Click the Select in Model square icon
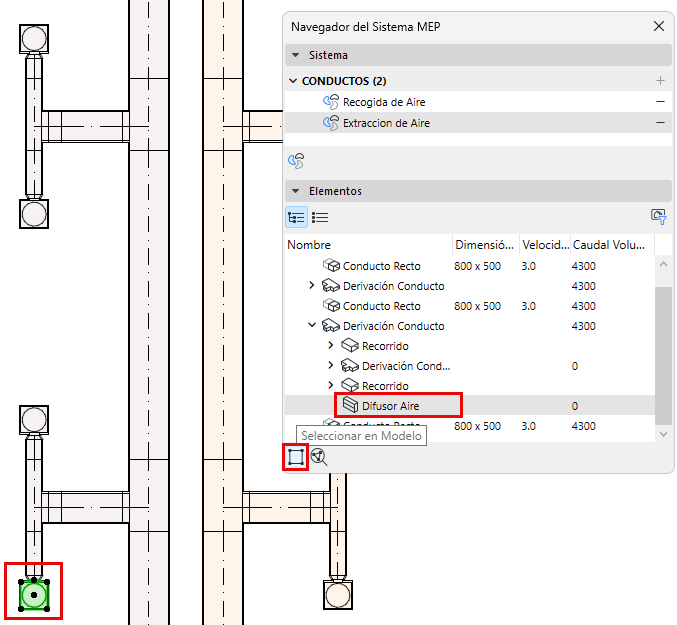Viewport: 677px width, 625px height. tap(296, 457)
